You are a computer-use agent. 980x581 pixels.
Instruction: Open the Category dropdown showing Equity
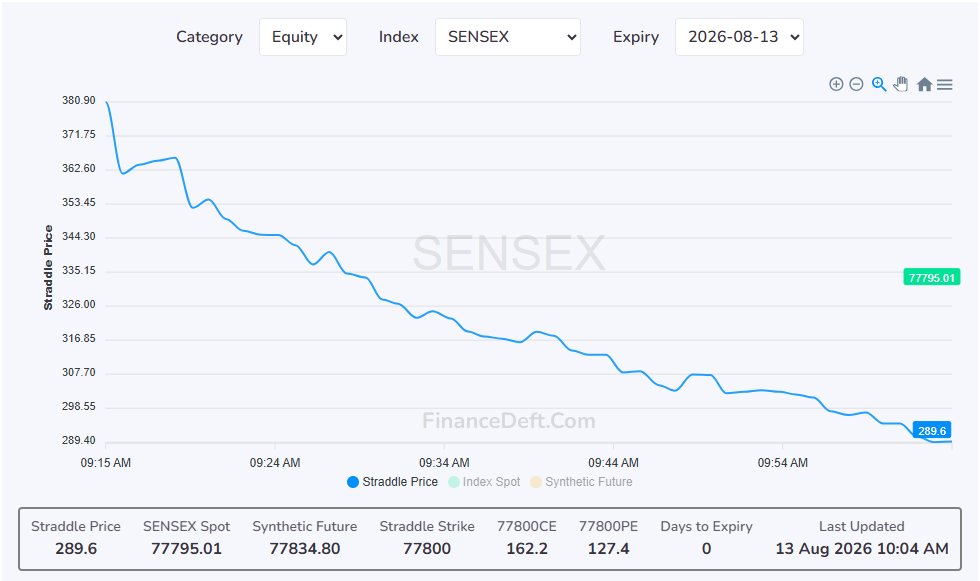[x=303, y=37]
